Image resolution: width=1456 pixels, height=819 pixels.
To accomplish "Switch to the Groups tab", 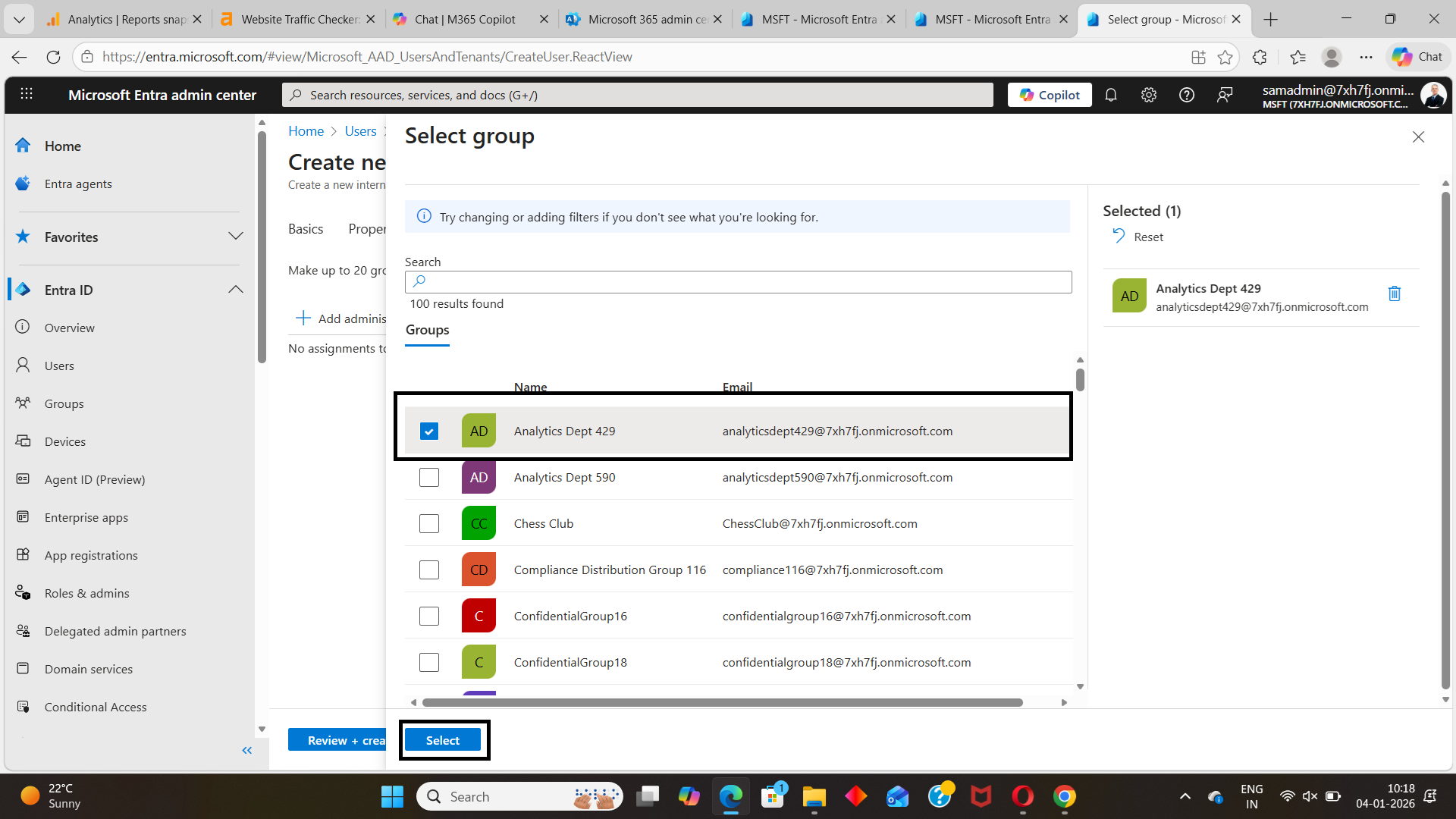I will 427,330.
